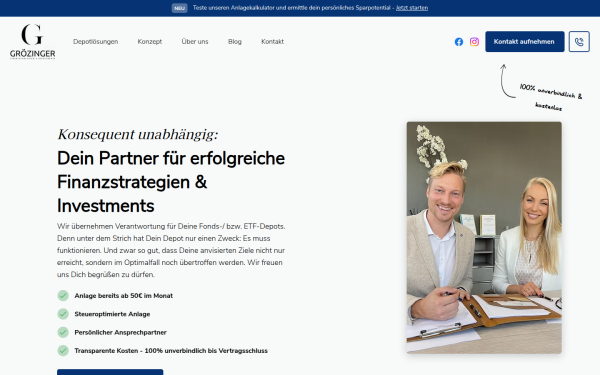Click the Grözinger logo
This screenshot has width=600, height=375.
click(x=33, y=41)
